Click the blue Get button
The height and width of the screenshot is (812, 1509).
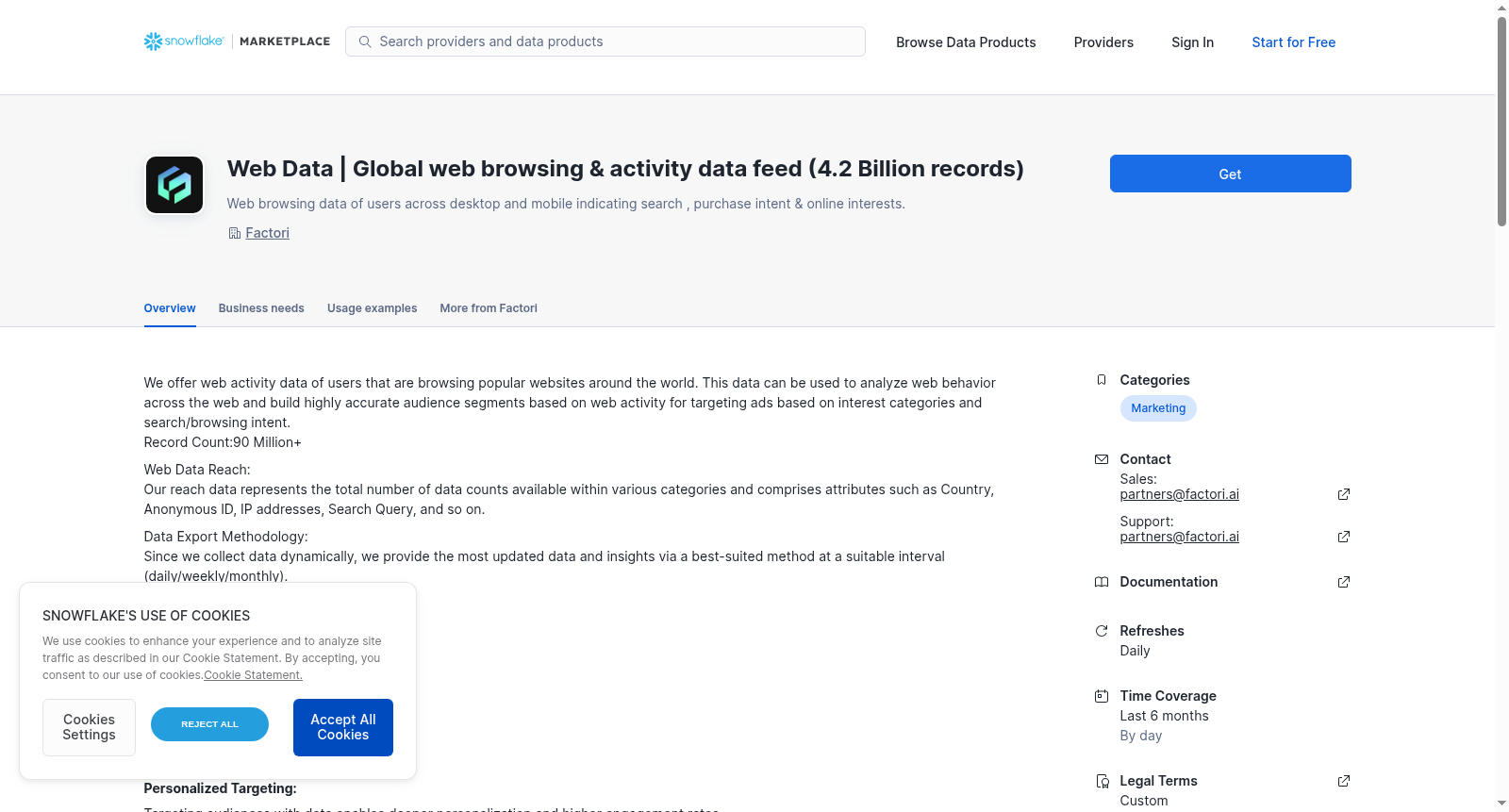pyautogui.click(x=1231, y=174)
